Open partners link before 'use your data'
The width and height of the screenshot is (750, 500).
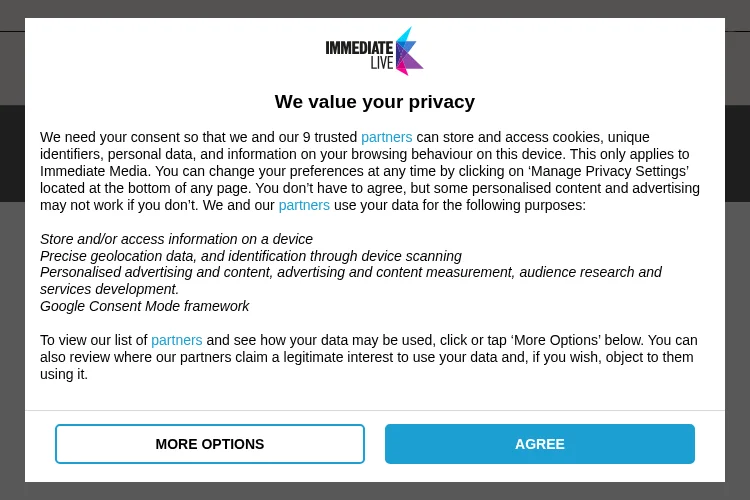tap(304, 205)
